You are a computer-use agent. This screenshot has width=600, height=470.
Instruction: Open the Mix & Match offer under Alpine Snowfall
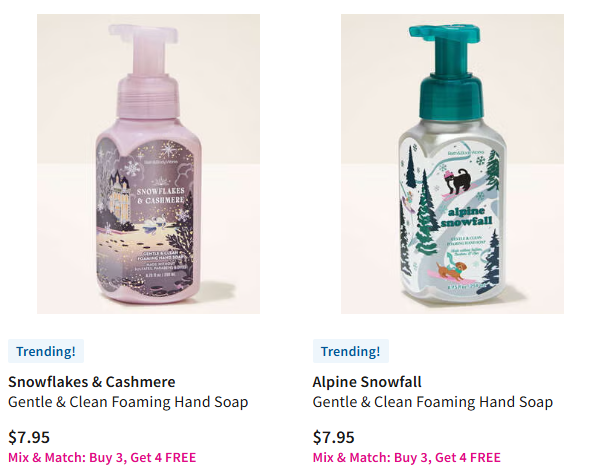pyautogui.click(x=407, y=457)
